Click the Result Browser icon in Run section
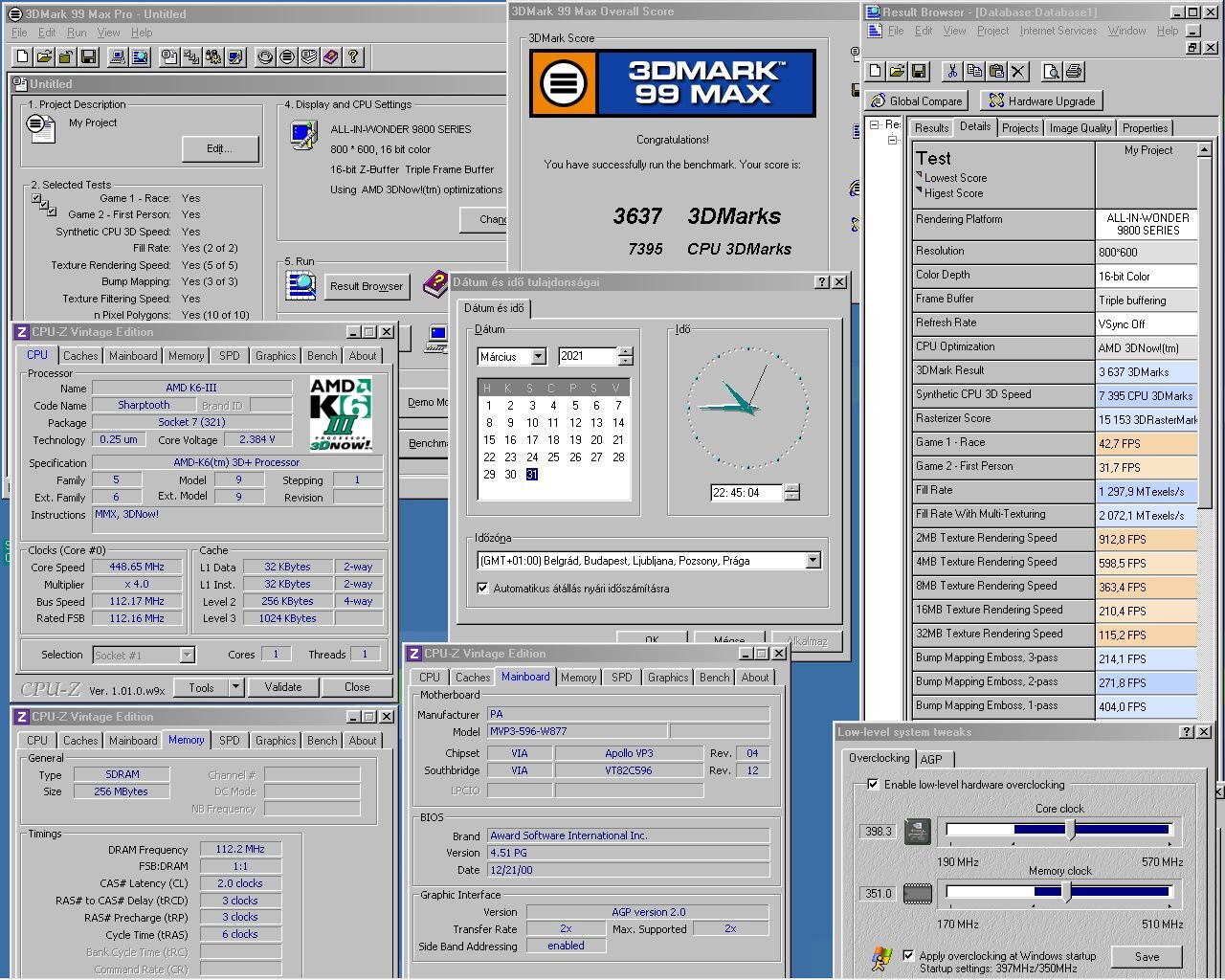The height and width of the screenshot is (980, 1225). (x=301, y=285)
